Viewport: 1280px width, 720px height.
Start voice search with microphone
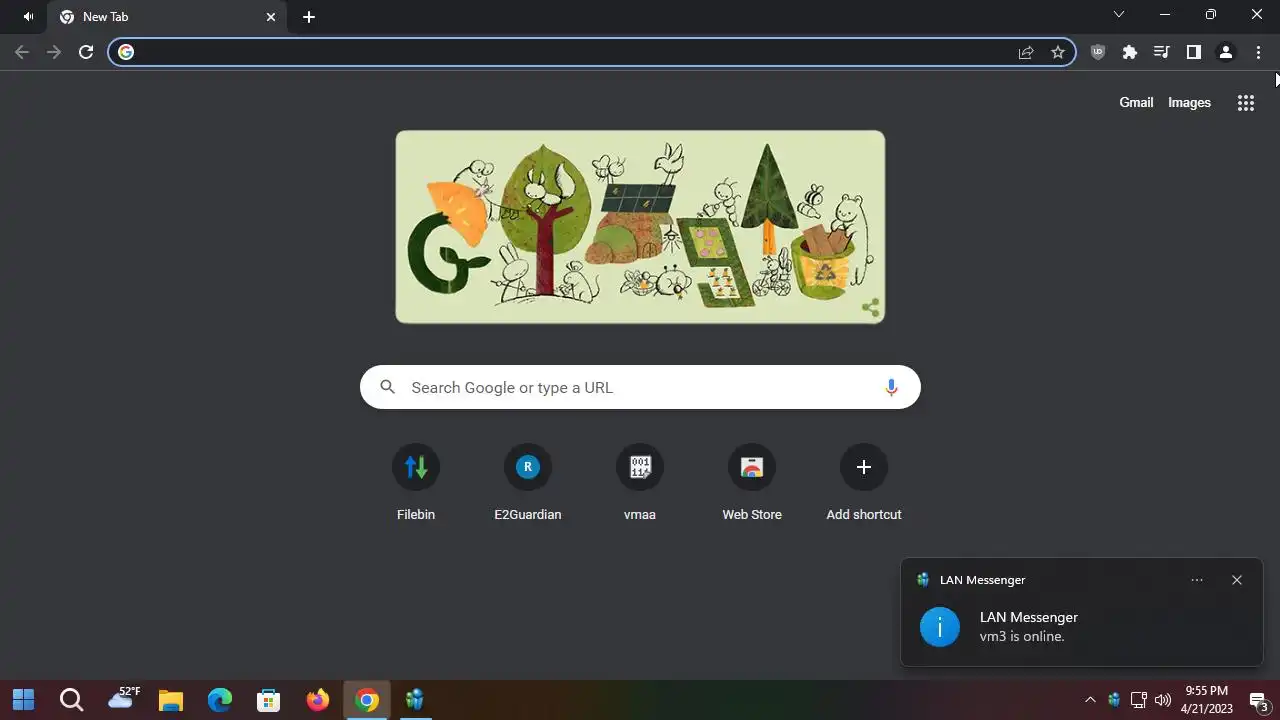[x=891, y=387]
